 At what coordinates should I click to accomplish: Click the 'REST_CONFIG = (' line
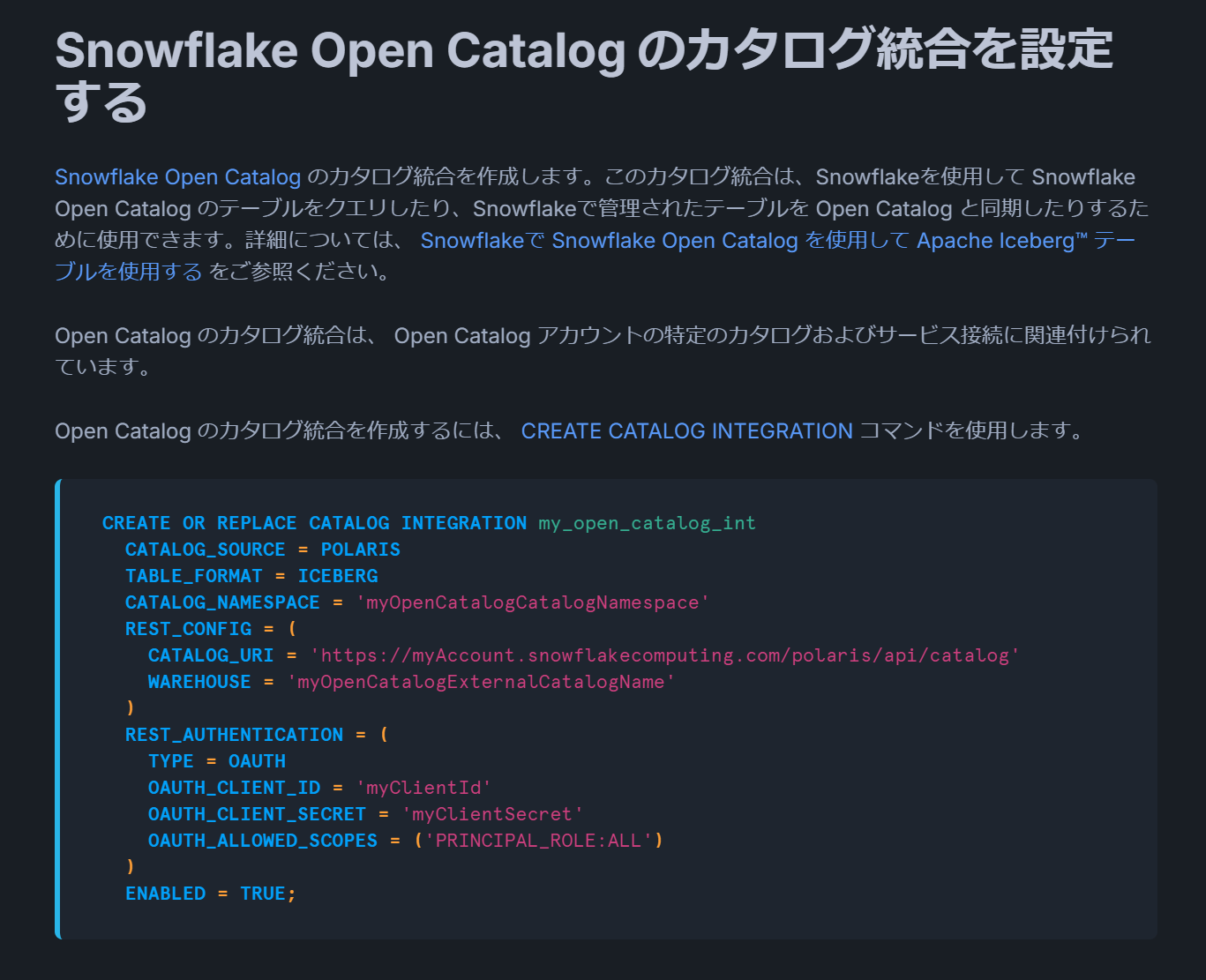pos(211,629)
